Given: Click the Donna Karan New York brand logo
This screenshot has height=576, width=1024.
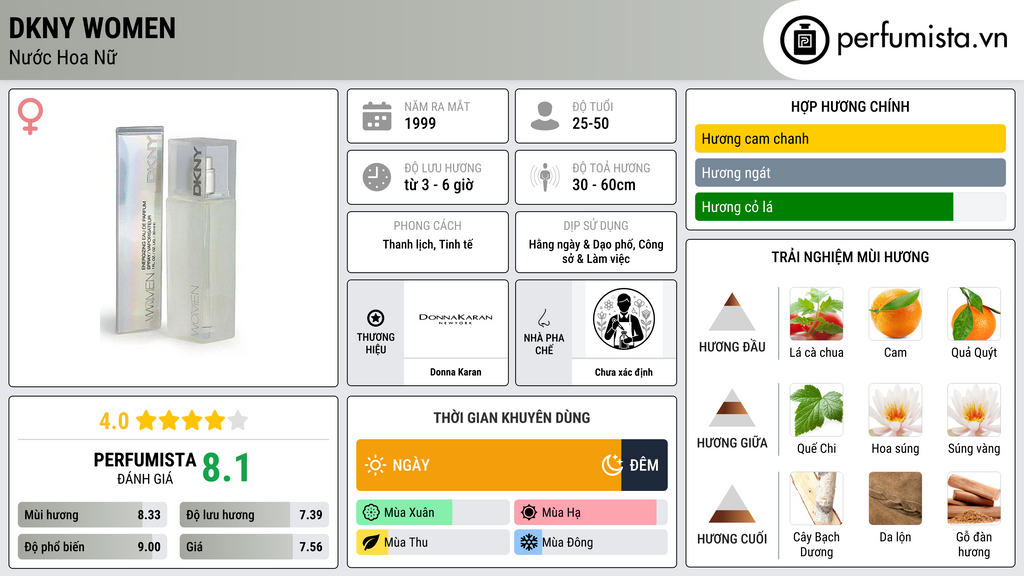Looking at the screenshot, I should click(456, 319).
